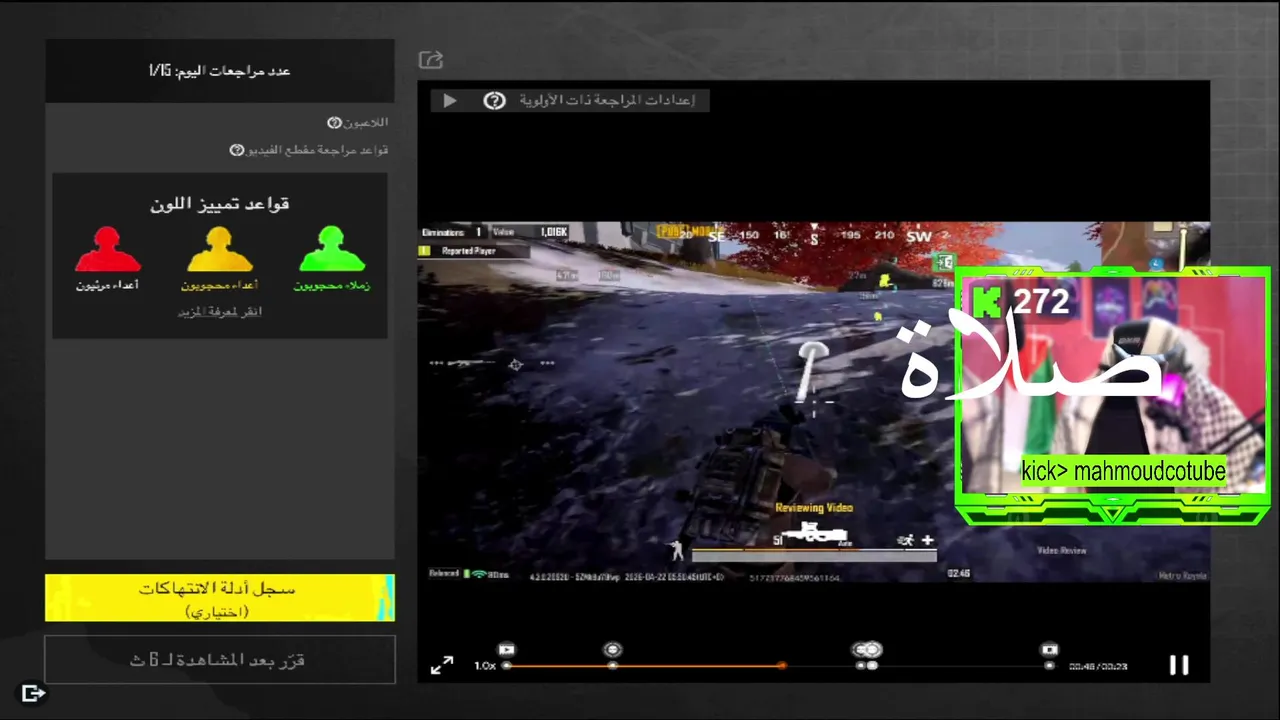Pause the review video
1280x720 pixels.
[1179, 665]
